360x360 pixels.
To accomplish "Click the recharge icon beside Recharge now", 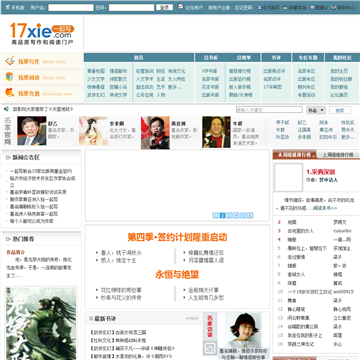I will pyautogui.click(x=10, y=92).
